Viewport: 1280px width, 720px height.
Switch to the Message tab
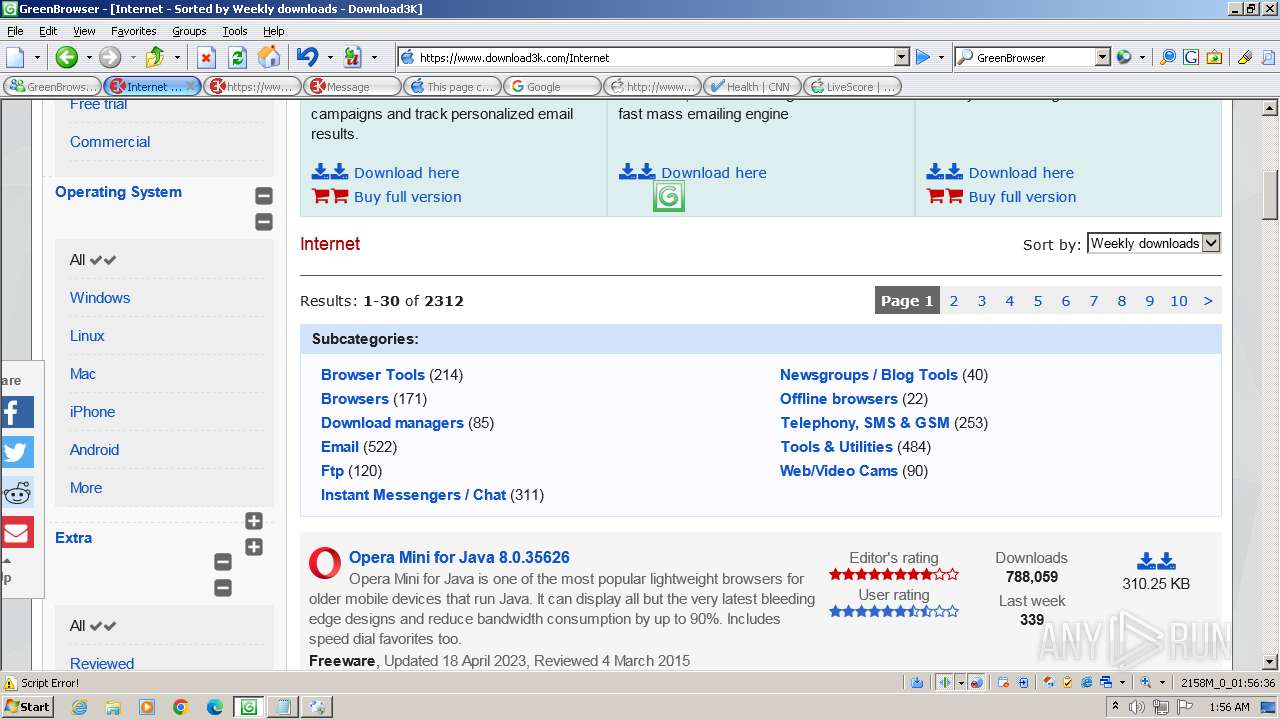tap(351, 86)
